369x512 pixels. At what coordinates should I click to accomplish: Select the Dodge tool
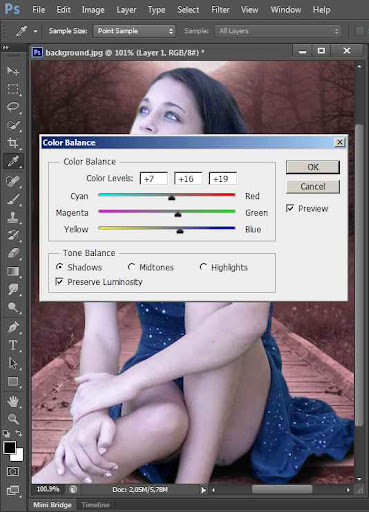pyautogui.click(x=13, y=307)
